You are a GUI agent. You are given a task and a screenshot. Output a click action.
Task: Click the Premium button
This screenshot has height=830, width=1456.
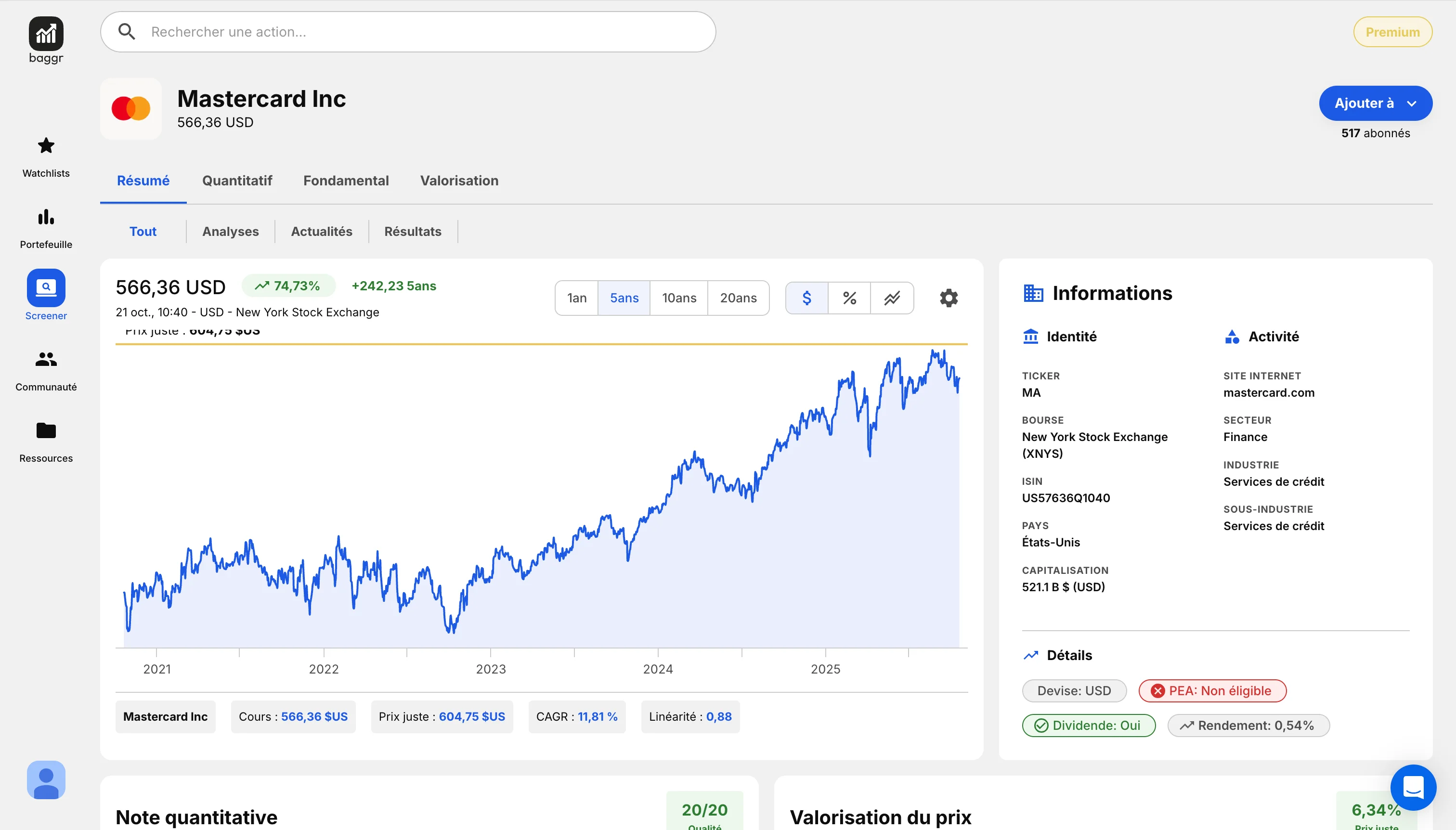[1391, 32]
